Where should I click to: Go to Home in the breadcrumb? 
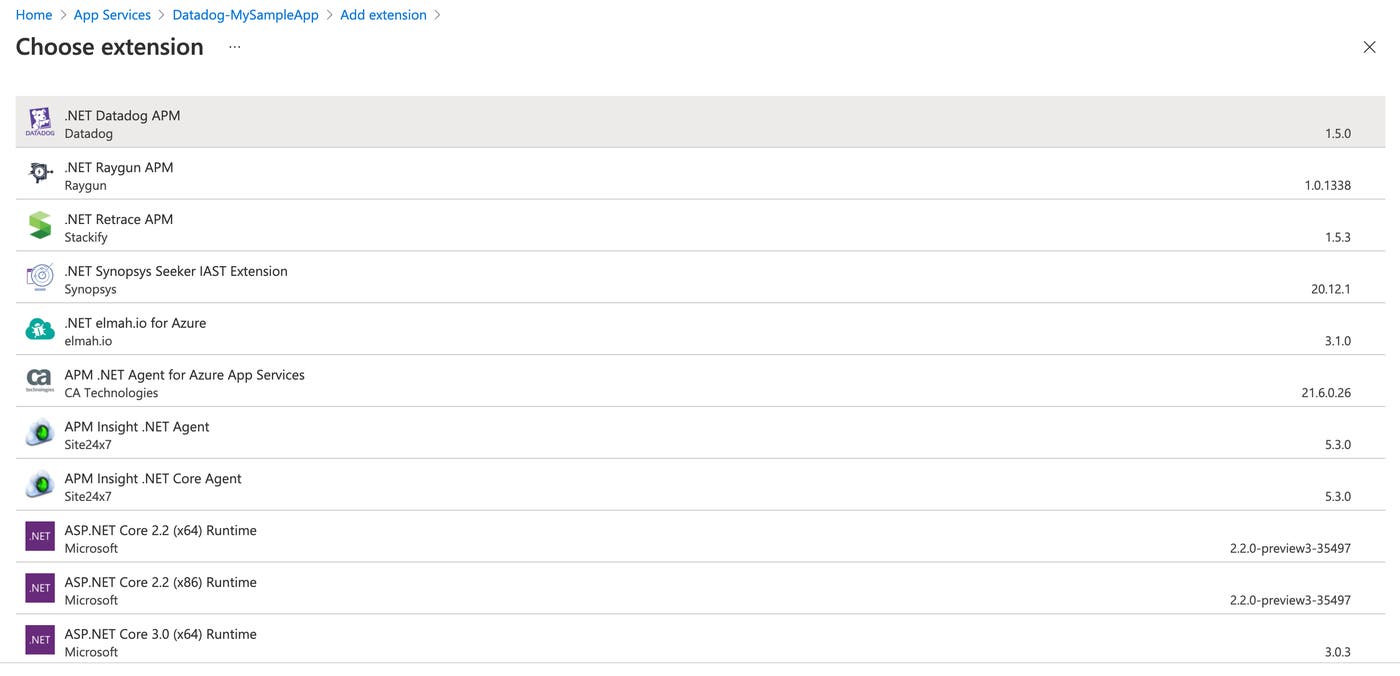[34, 15]
